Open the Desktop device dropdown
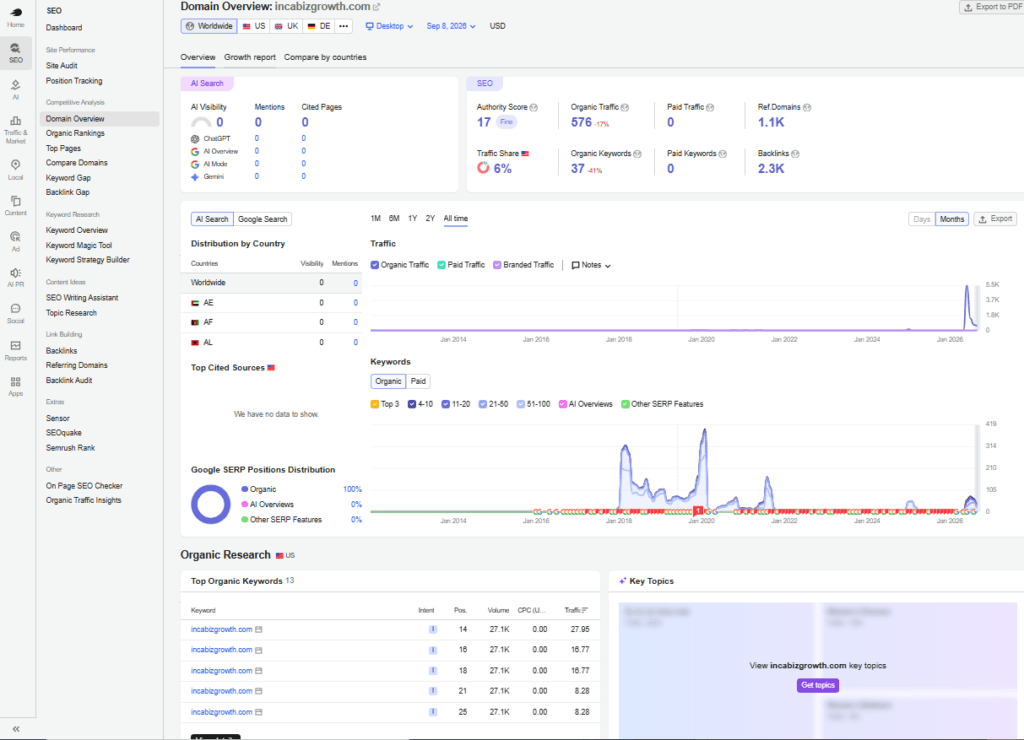This screenshot has width=1024, height=740. click(389, 26)
